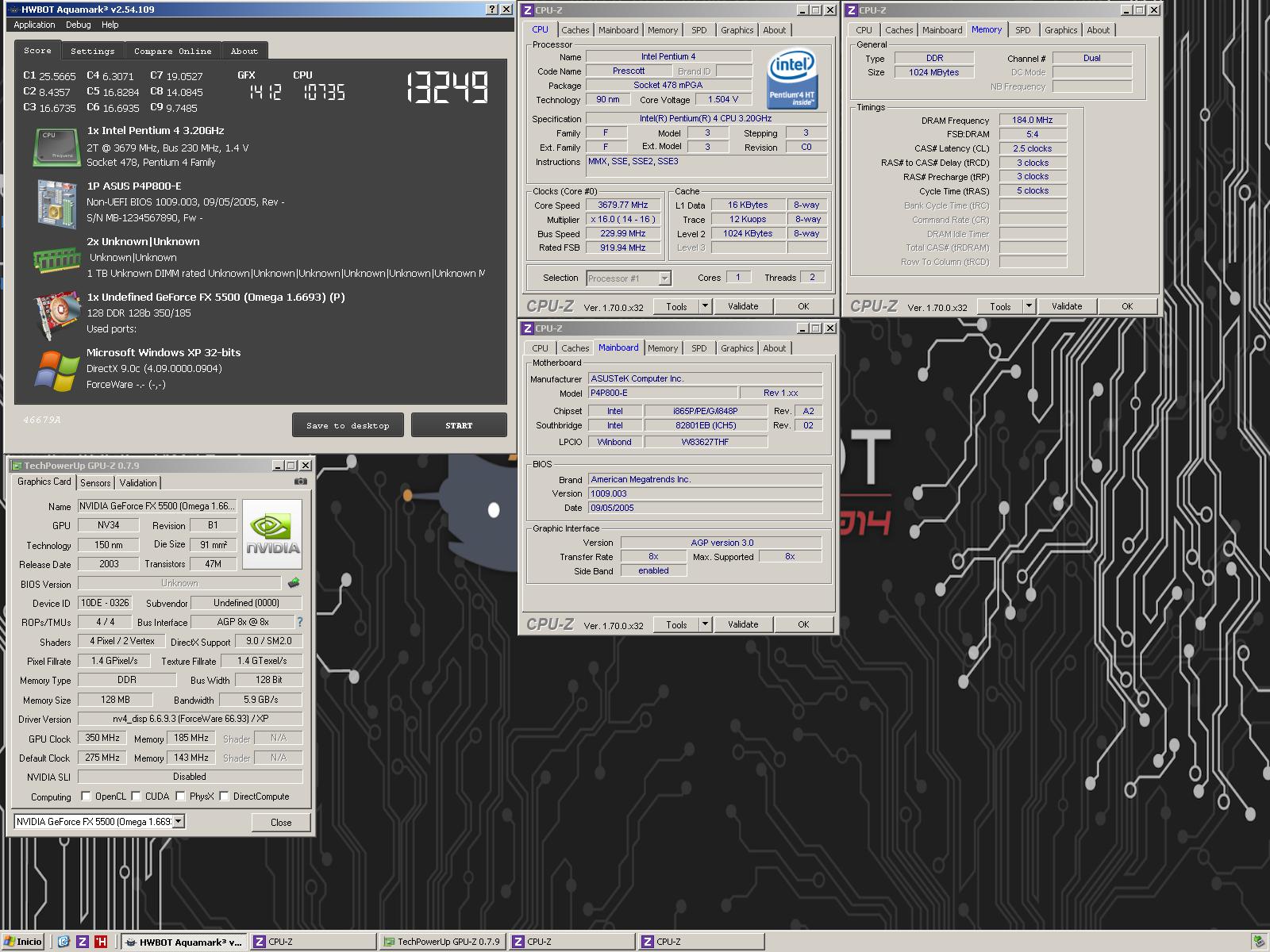Click the Intel Pentium 4 HT logo
The height and width of the screenshot is (952, 1270).
(x=791, y=79)
